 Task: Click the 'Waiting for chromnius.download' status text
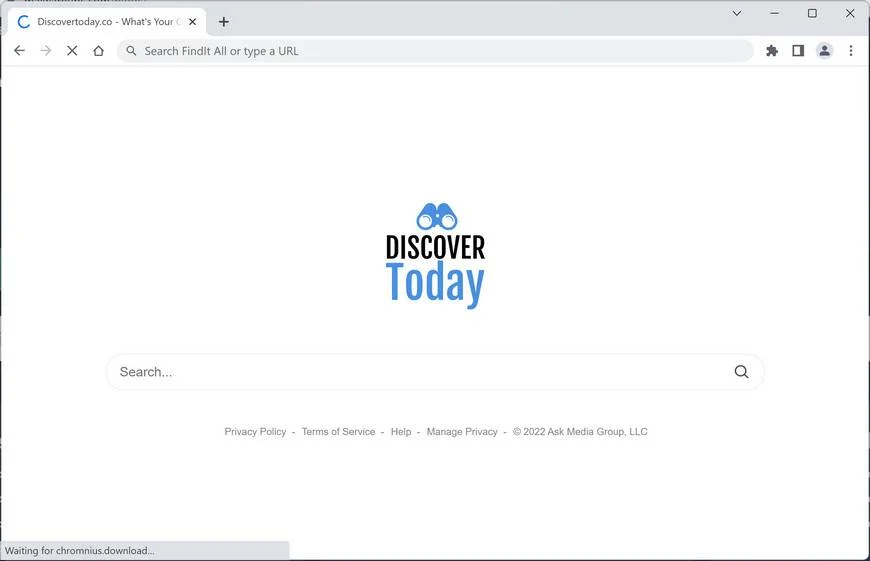[x=80, y=550]
